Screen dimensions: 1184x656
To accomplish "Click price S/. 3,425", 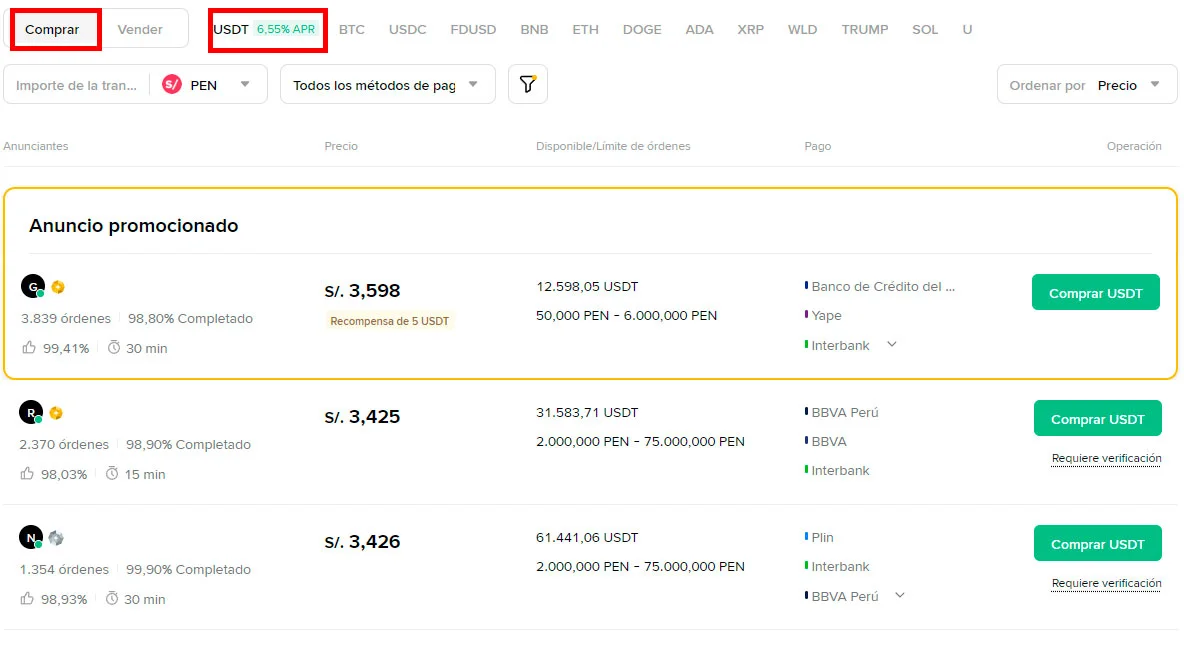I will pos(362,416).
